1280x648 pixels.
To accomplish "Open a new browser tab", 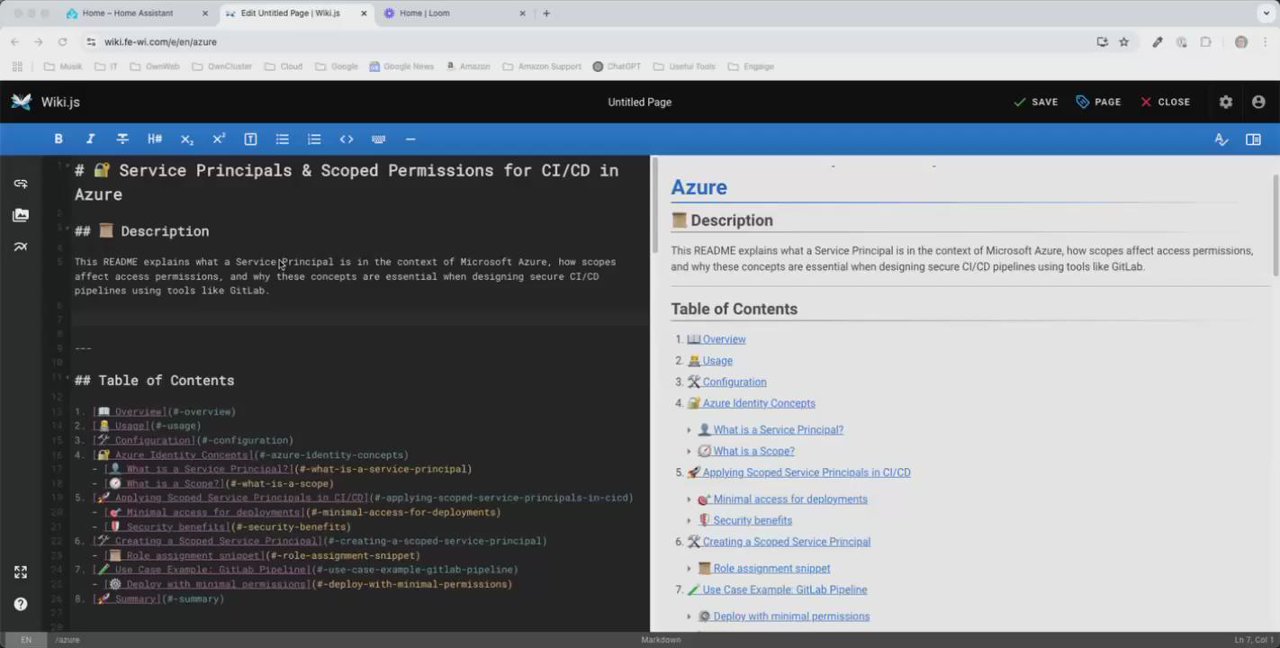I will click(546, 13).
